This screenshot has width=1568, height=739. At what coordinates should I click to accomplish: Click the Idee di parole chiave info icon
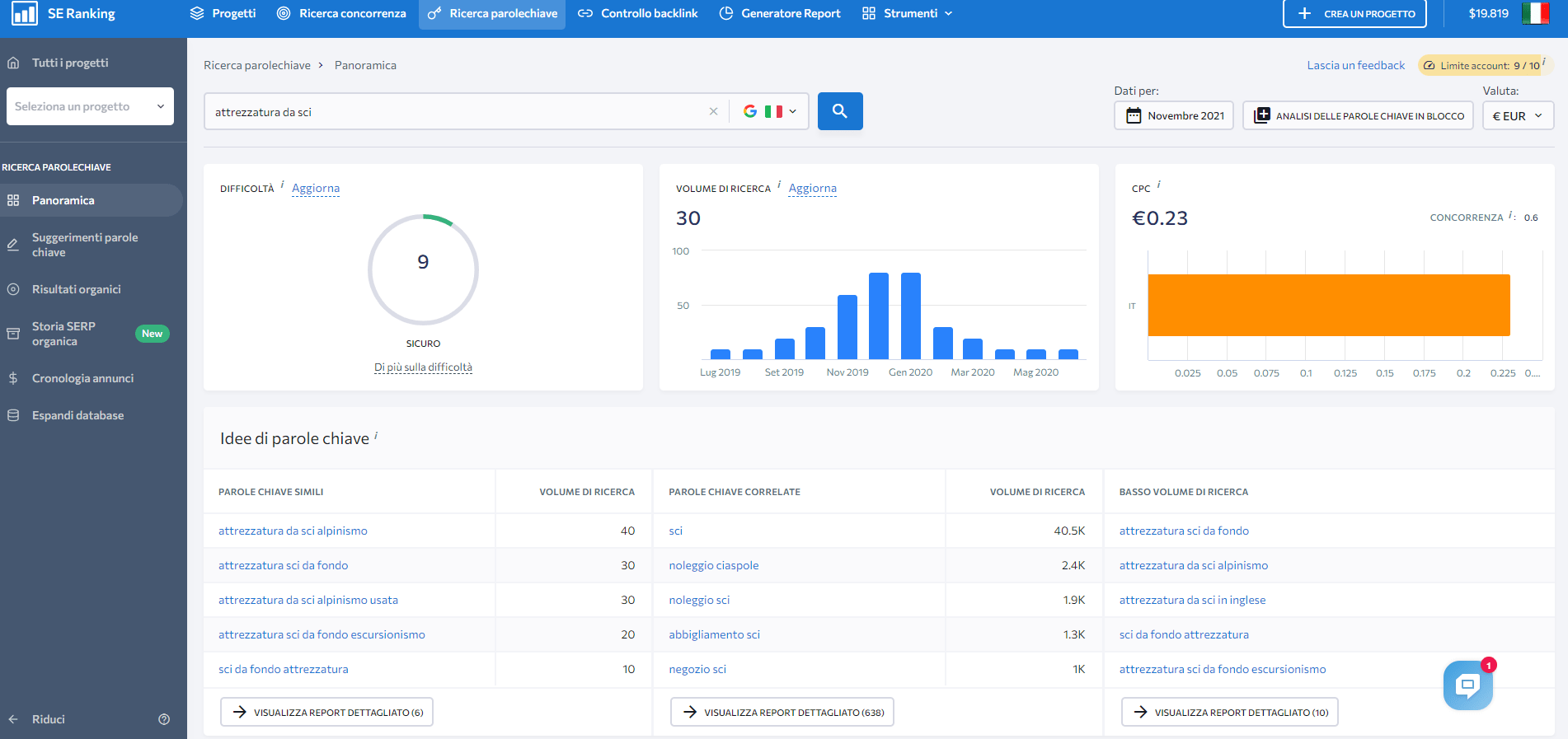pos(376,434)
